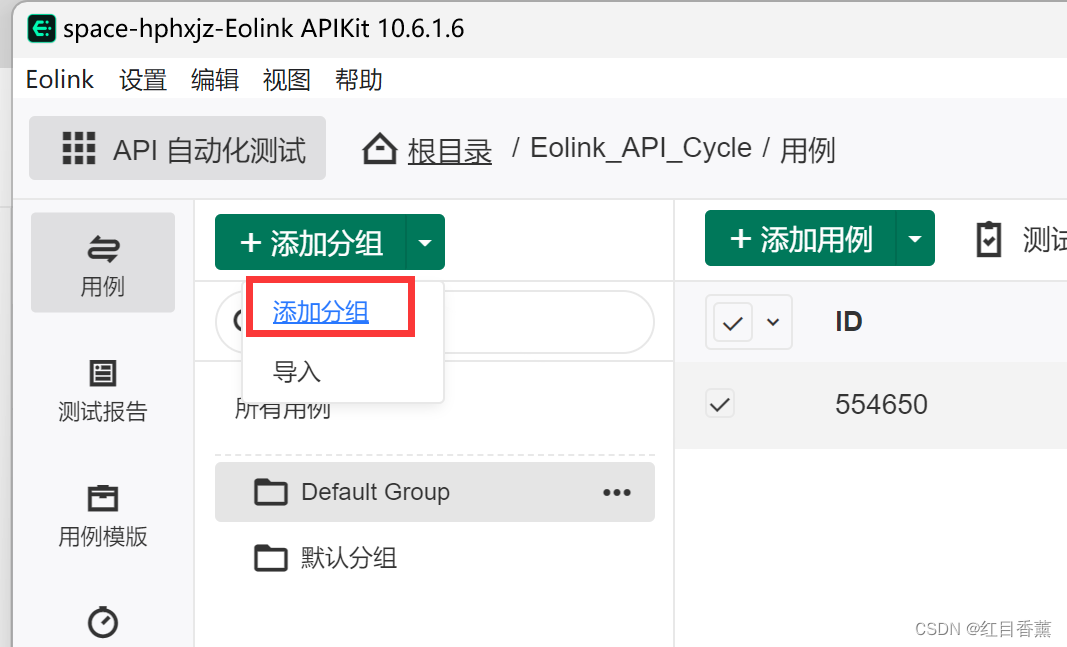1067x647 pixels.
Task: Expand selection options chevron in header
Action: coord(773,322)
